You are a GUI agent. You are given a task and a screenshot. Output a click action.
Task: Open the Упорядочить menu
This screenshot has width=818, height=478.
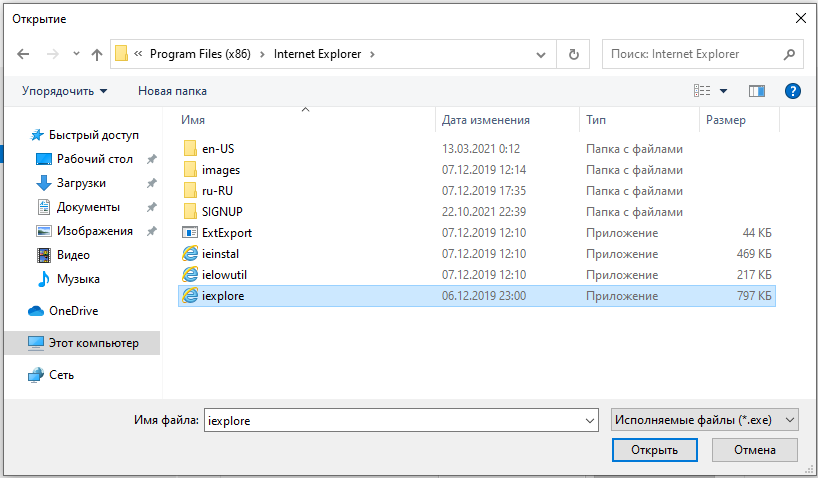pos(65,91)
